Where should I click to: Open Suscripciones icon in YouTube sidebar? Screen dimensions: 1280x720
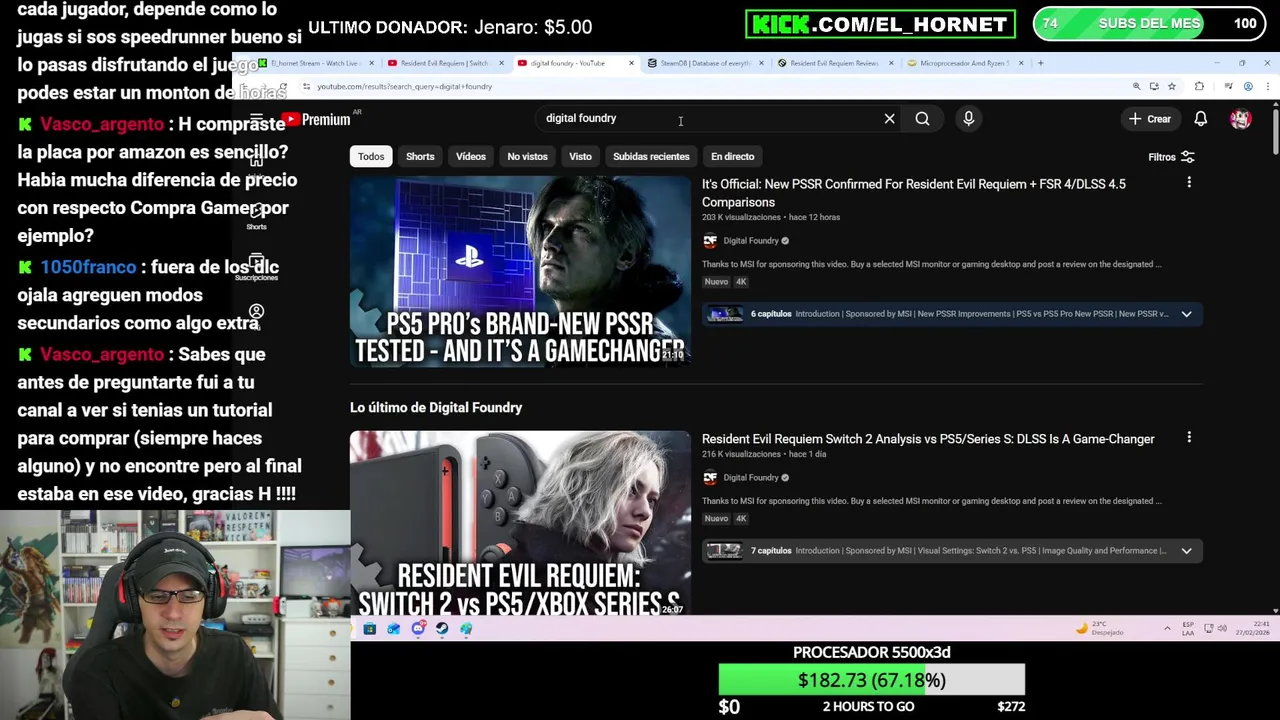(x=256, y=267)
